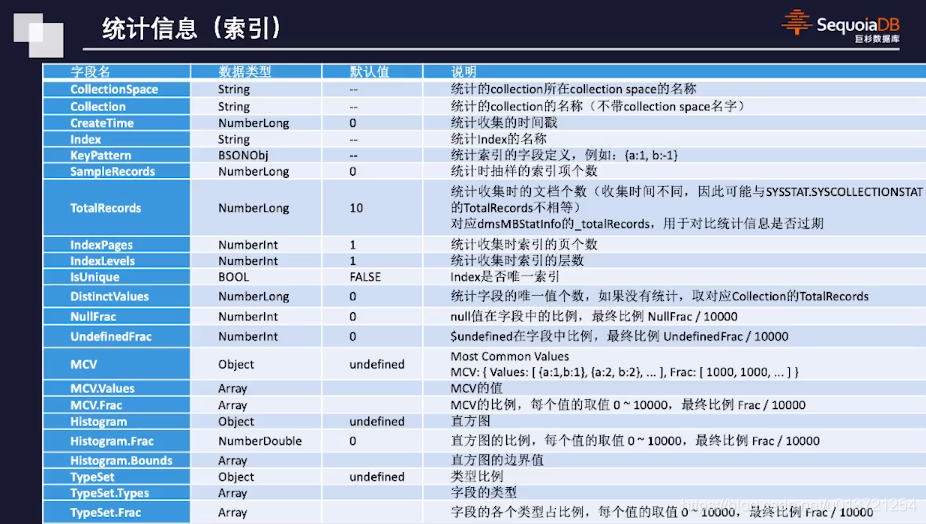
Task: Select description '字段的类型' in TypeSet.Types row
Action: tap(483, 493)
